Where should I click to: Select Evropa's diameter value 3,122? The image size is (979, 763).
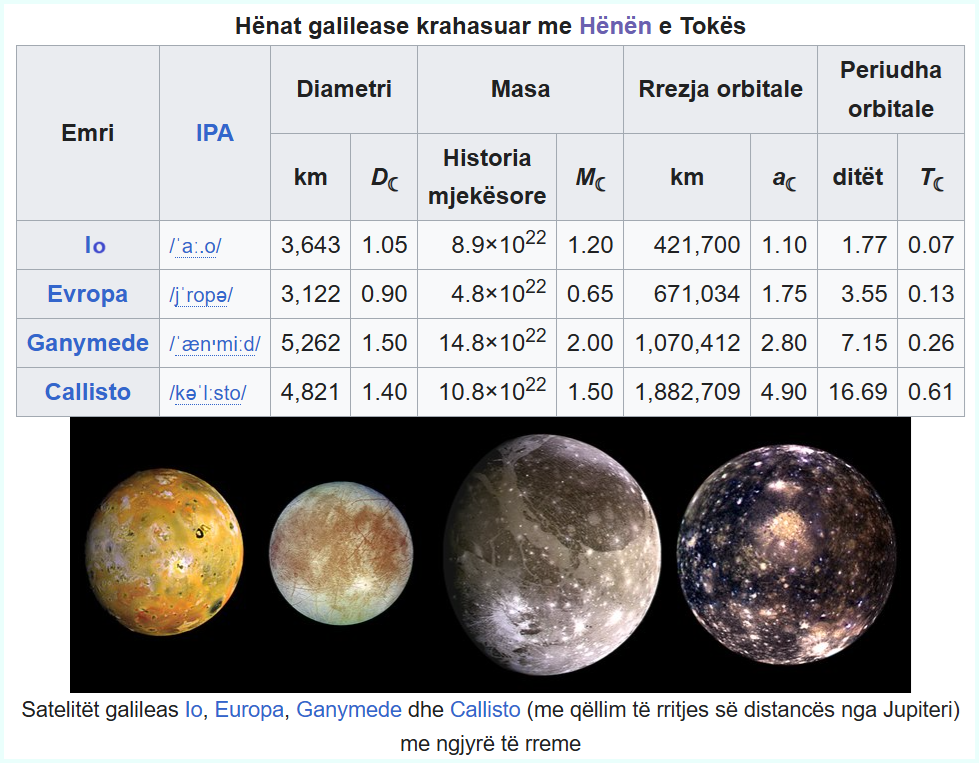(x=310, y=294)
